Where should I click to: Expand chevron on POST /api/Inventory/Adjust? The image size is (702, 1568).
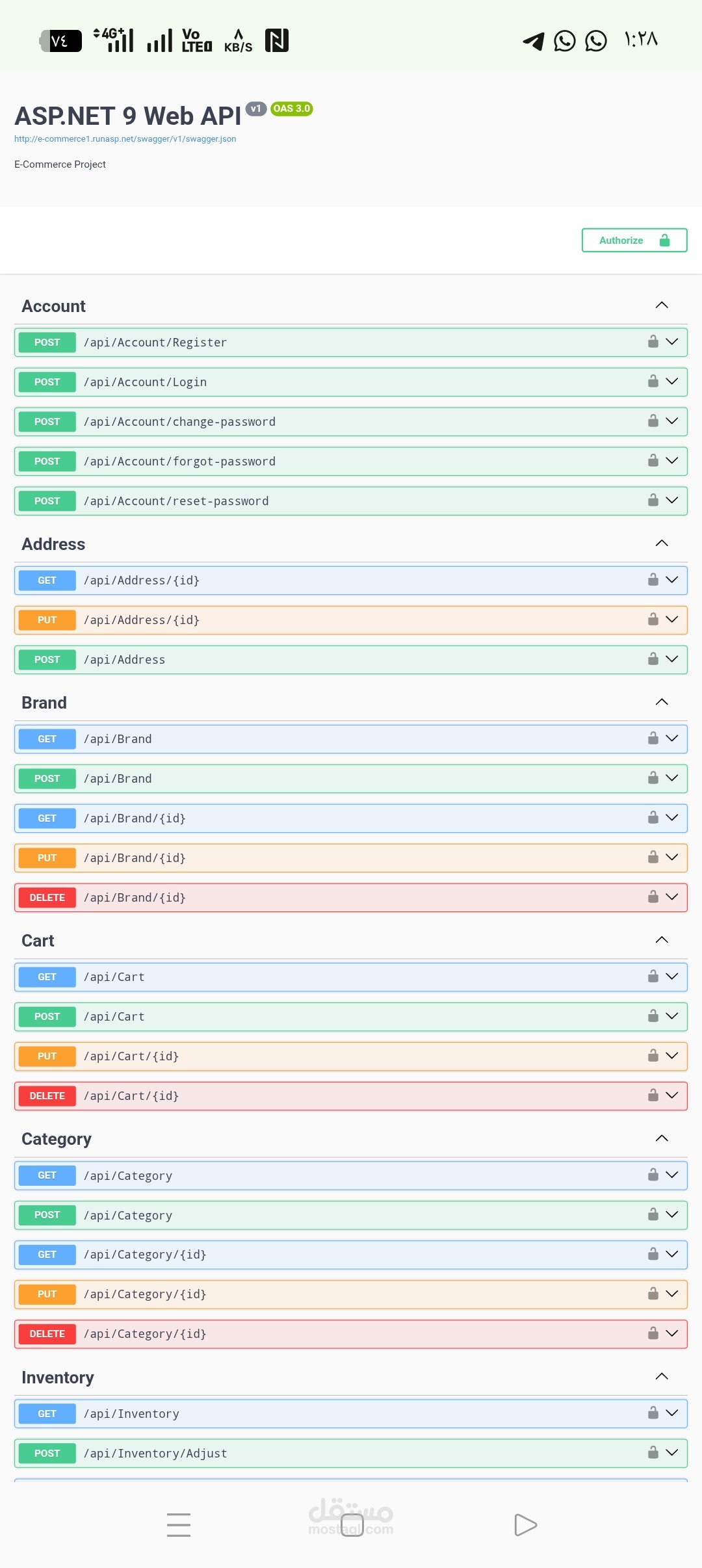coord(672,1452)
